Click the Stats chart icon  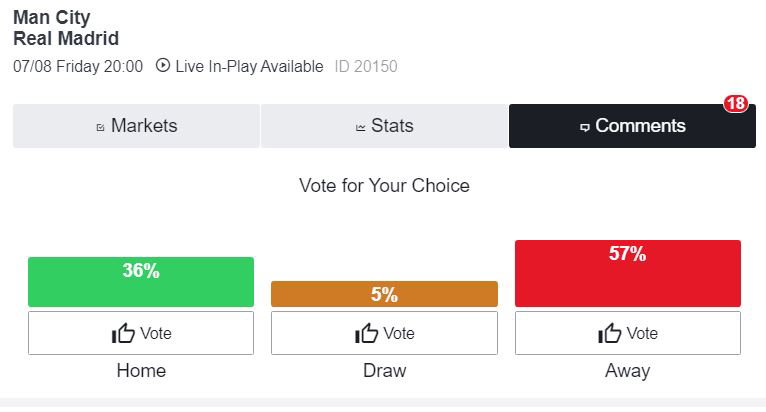coord(361,128)
